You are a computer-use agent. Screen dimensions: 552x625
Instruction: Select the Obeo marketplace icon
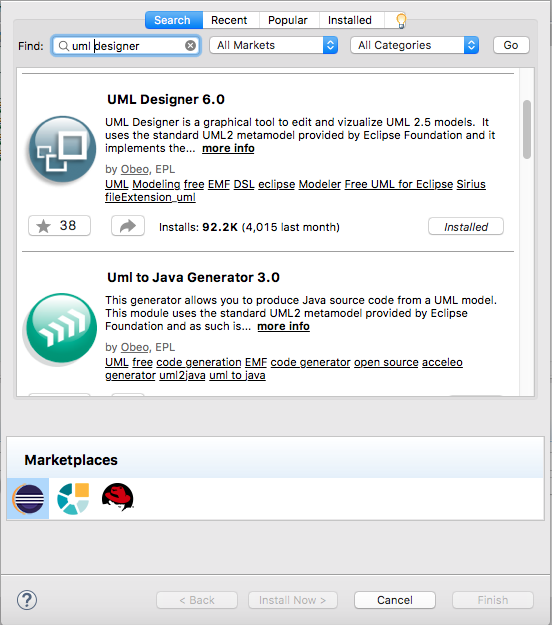point(73,499)
